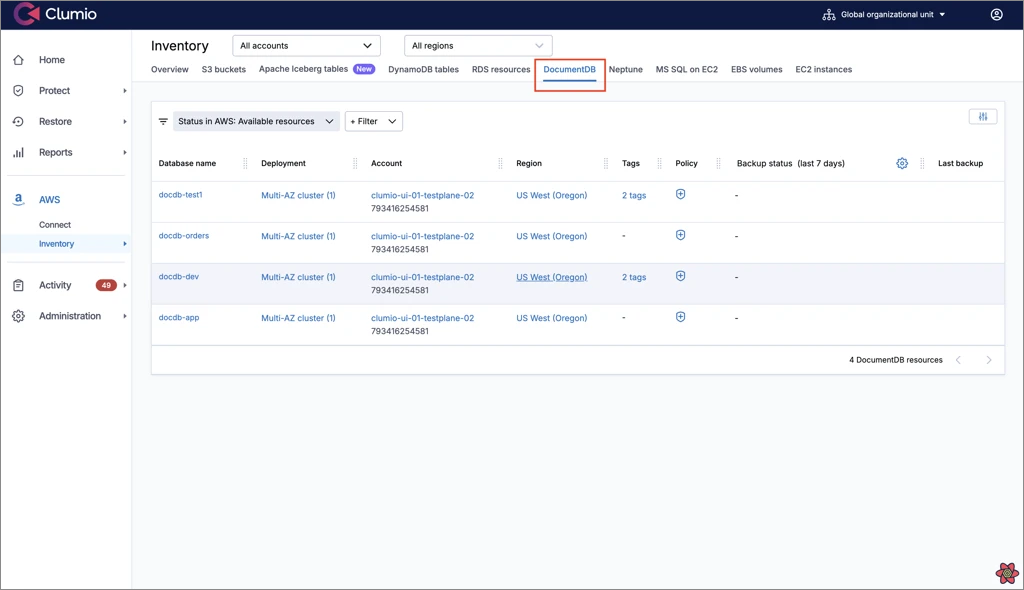Viewport: 1024px width, 590px height.
Task: Open the backup status settings gear
Action: click(x=902, y=163)
